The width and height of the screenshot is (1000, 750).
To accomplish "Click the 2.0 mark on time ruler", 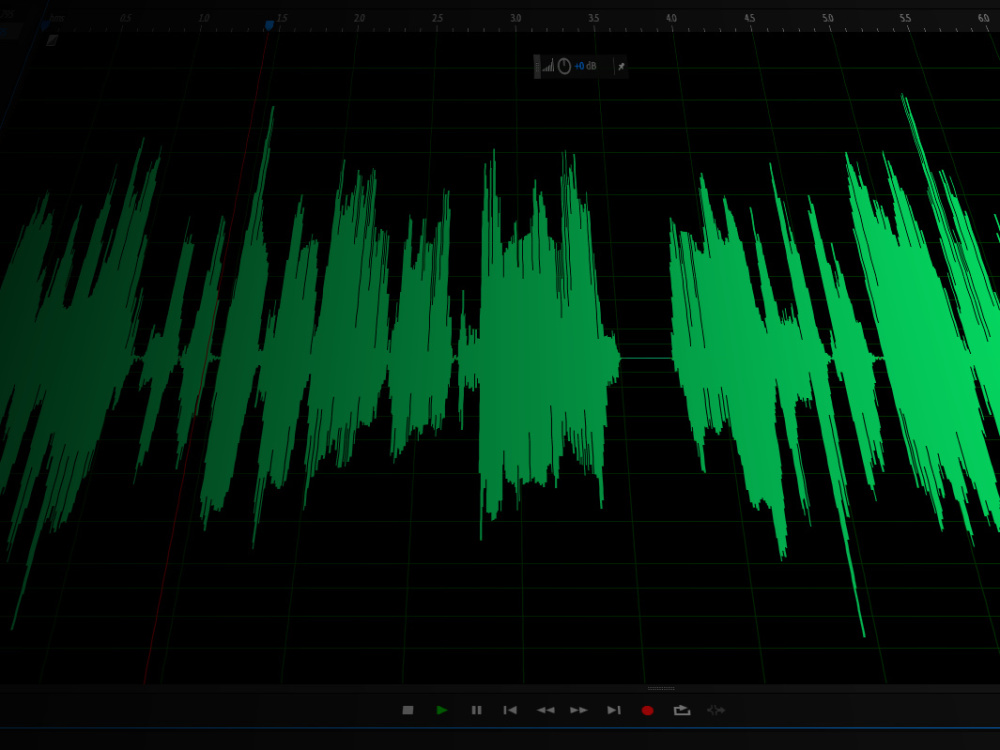I will pos(359,18).
